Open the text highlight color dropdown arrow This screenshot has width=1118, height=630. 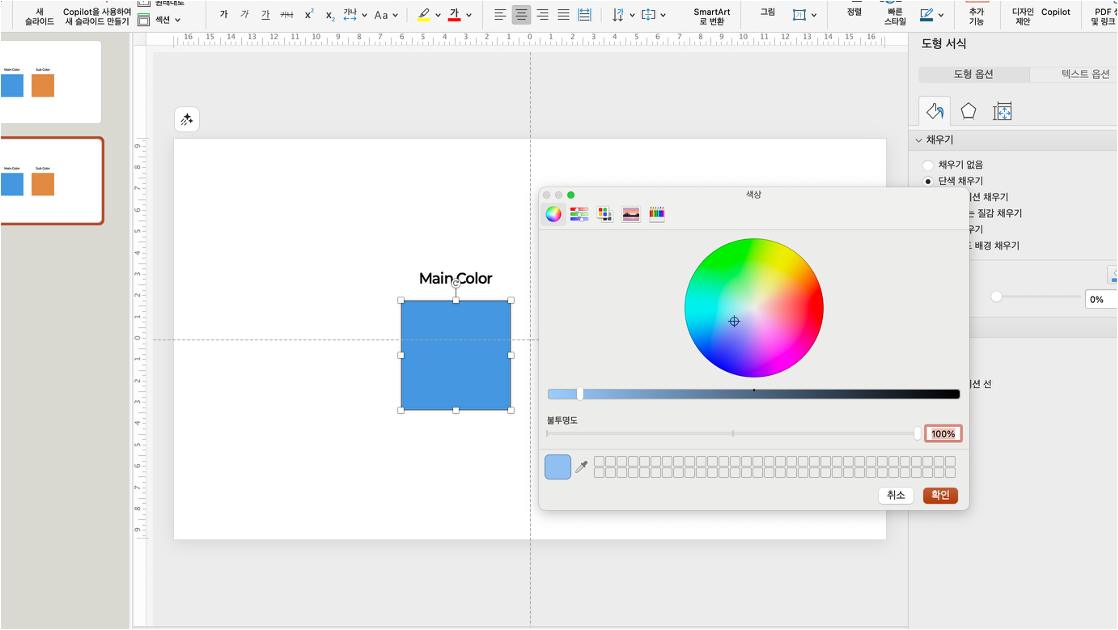(x=440, y=16)
